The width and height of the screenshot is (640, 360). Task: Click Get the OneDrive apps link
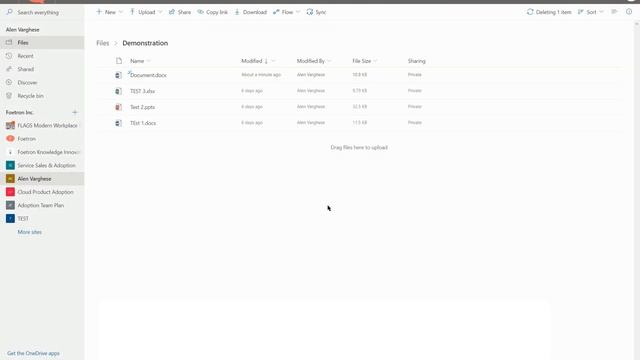33,353
